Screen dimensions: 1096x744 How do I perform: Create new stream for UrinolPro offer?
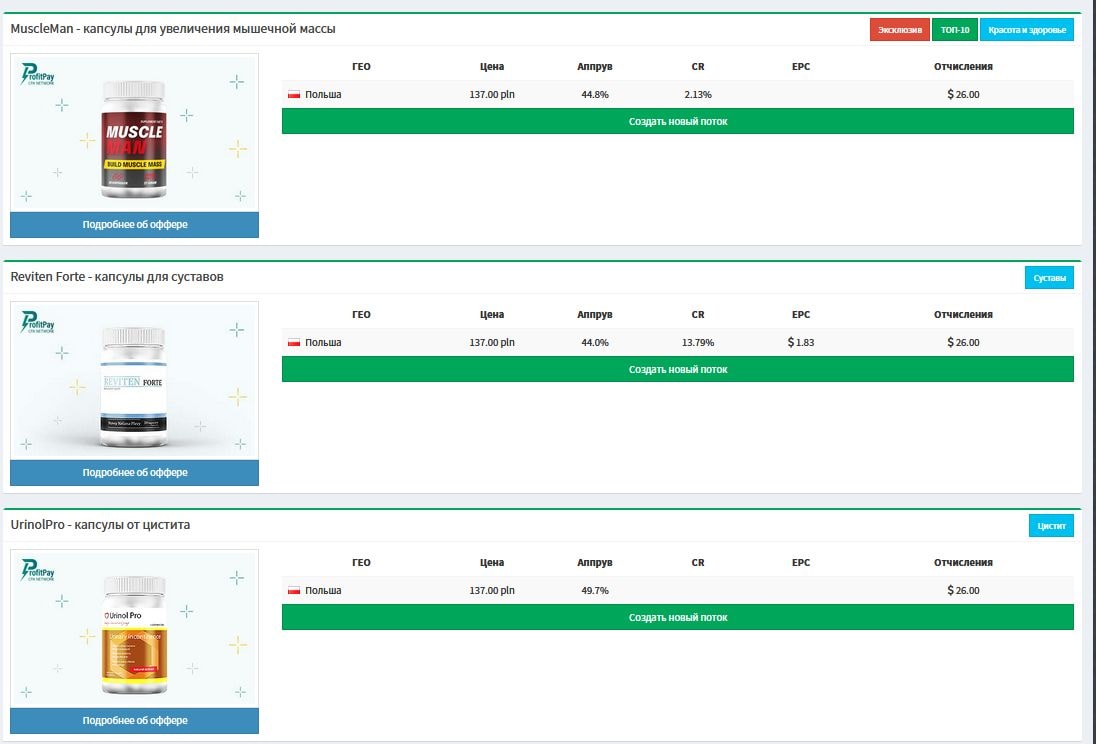pos(677,617)
